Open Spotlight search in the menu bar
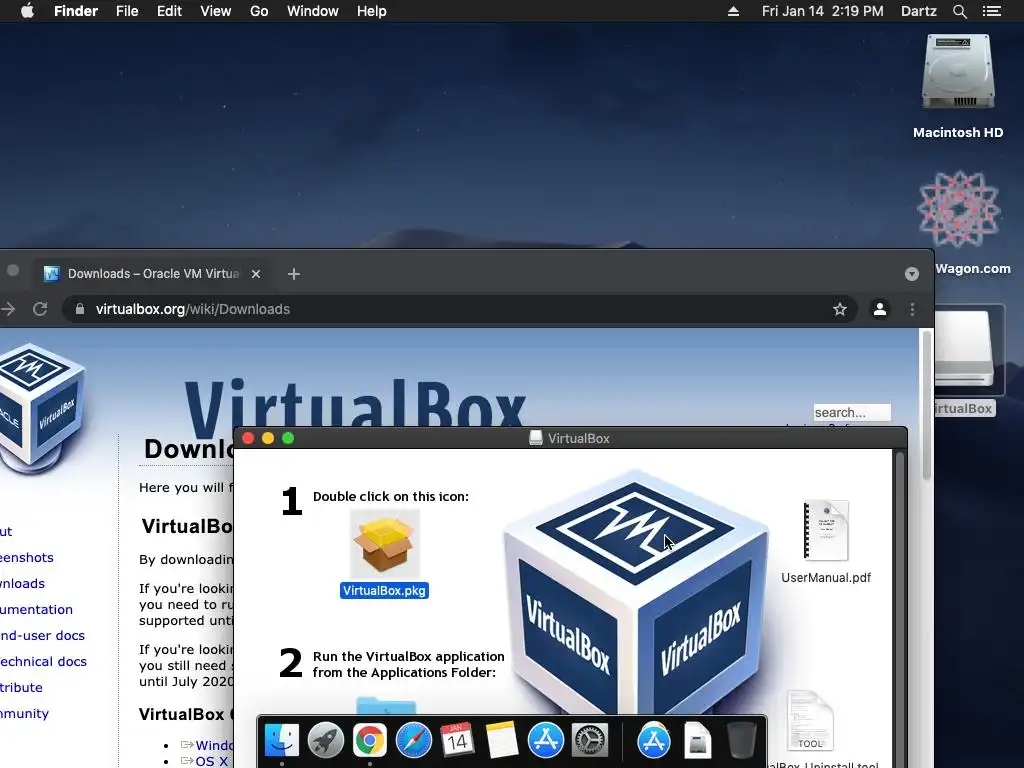 (x=959, y=11)
